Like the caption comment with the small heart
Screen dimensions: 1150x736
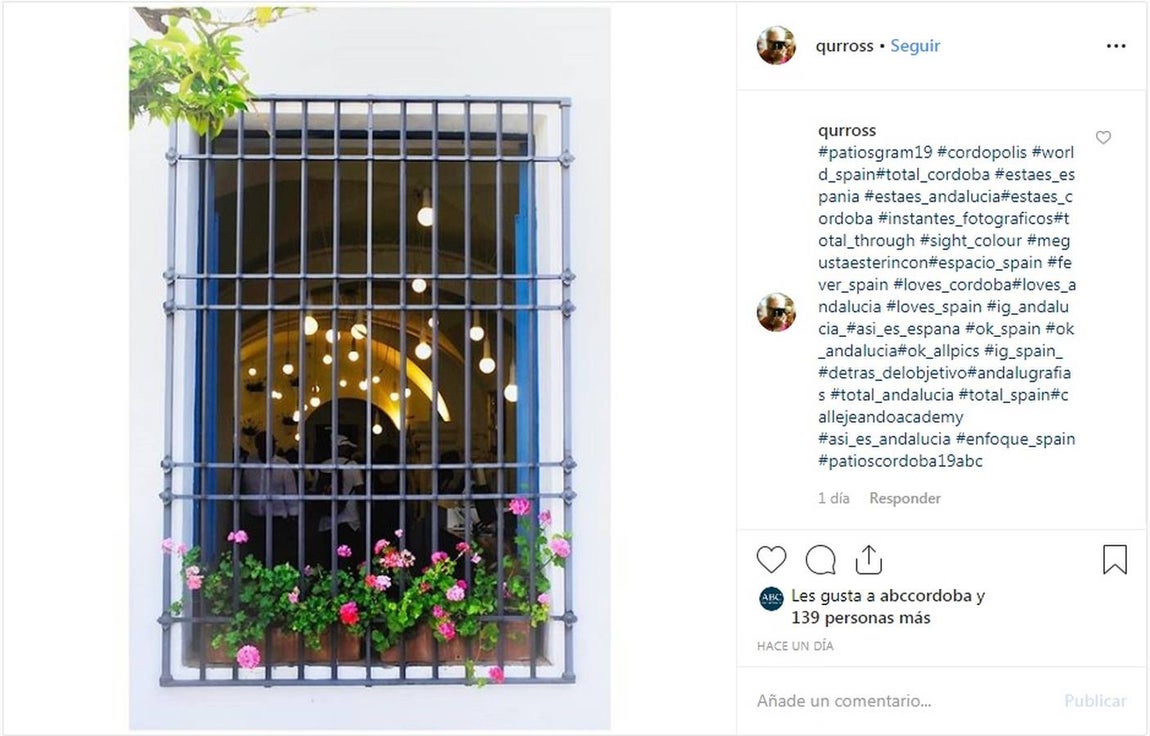[1103, 138]
